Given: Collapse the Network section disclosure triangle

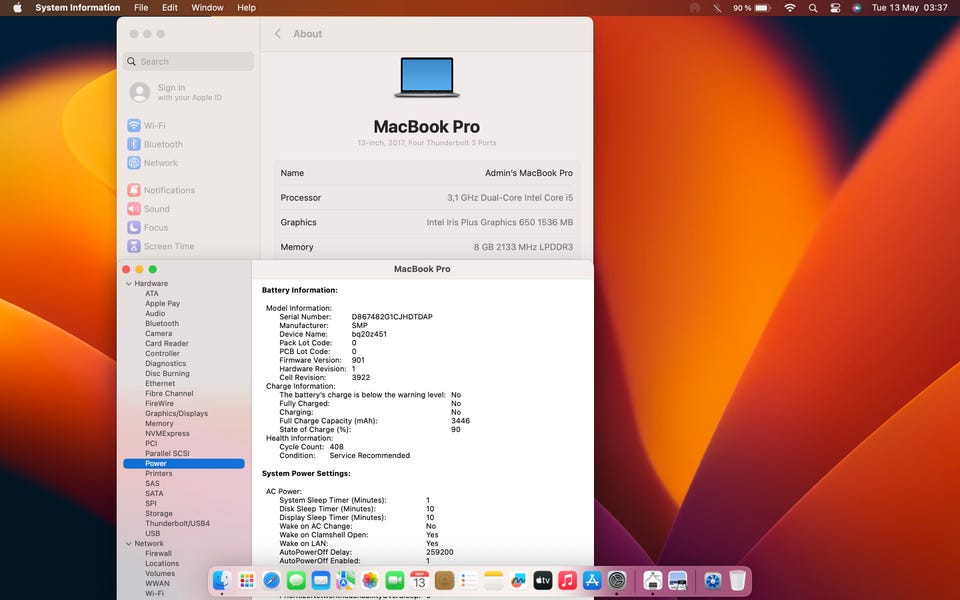Looking at the screenshot, I should [129, 544].
